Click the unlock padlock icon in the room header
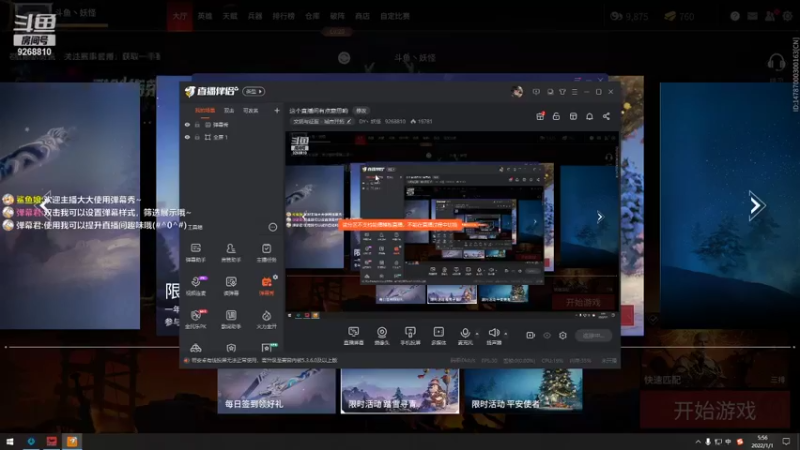Screen dimensions: 800x450 click(x=556, y=116)
